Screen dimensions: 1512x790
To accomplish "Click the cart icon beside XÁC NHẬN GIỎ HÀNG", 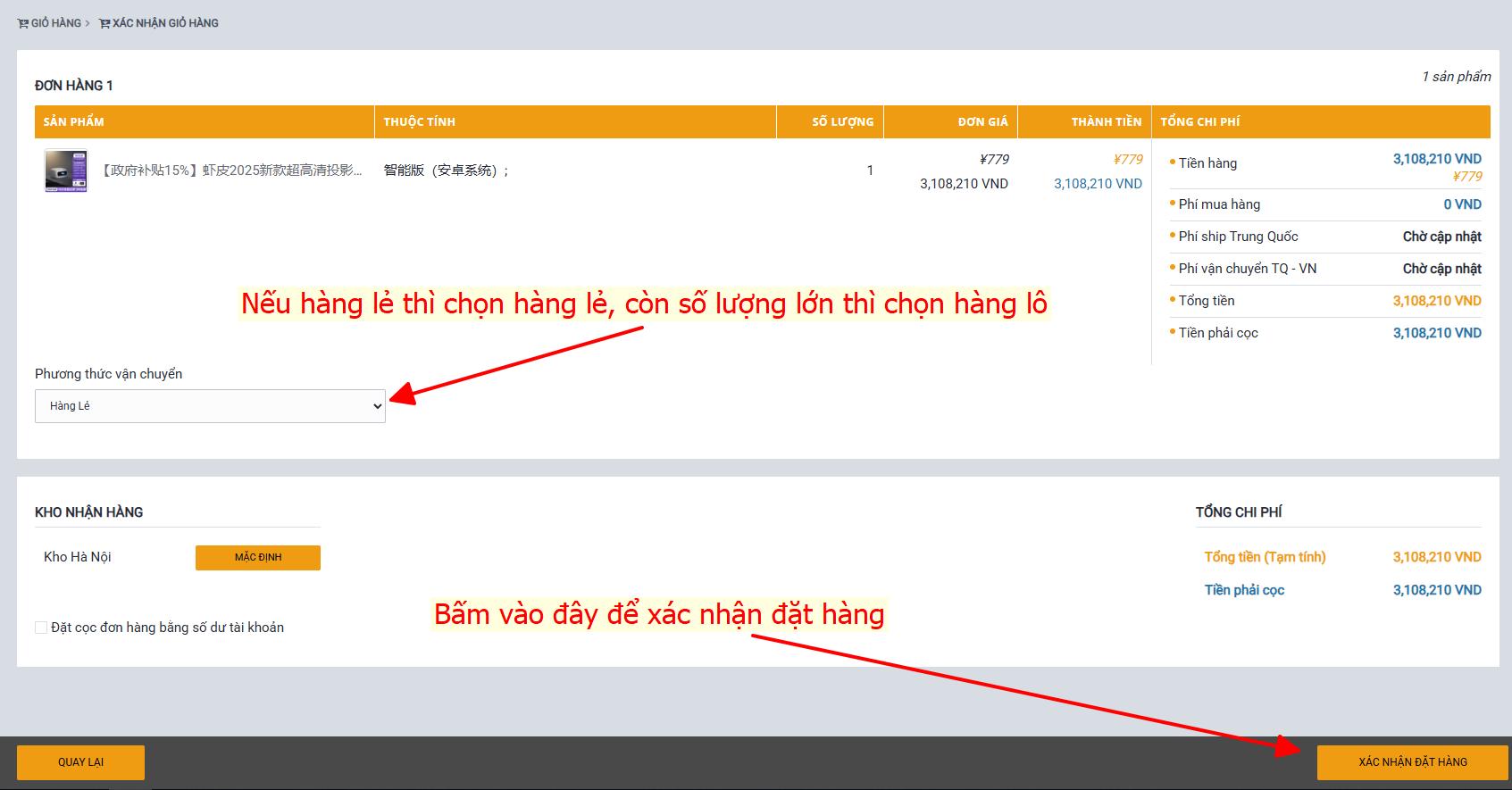I will coord(104,23).
